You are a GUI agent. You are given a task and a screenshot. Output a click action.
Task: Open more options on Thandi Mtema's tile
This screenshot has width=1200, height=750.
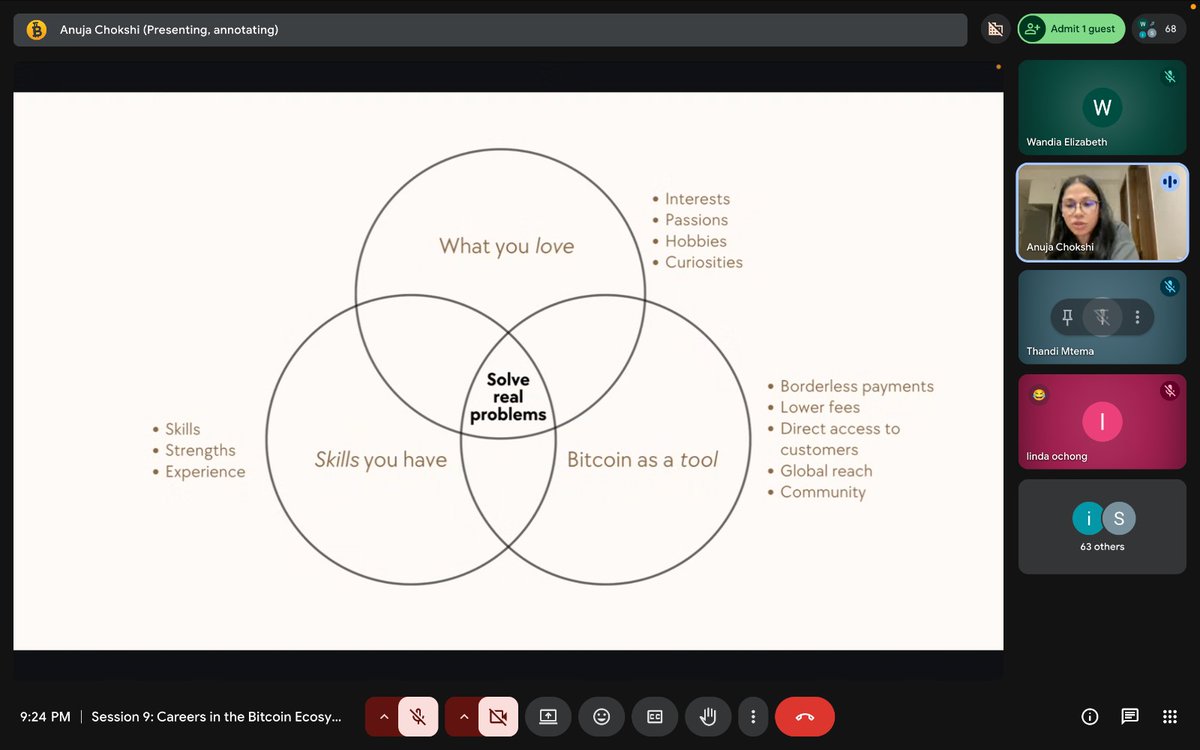pyautogui.click(x=1137, y=317)
